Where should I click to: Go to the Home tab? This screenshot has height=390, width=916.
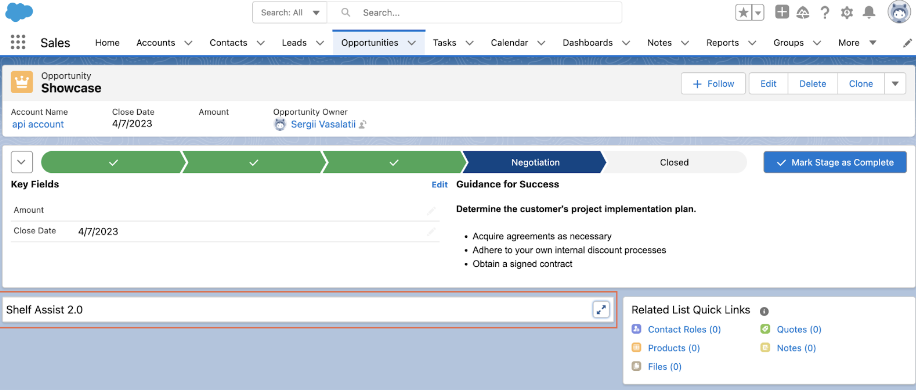[107, 43]
